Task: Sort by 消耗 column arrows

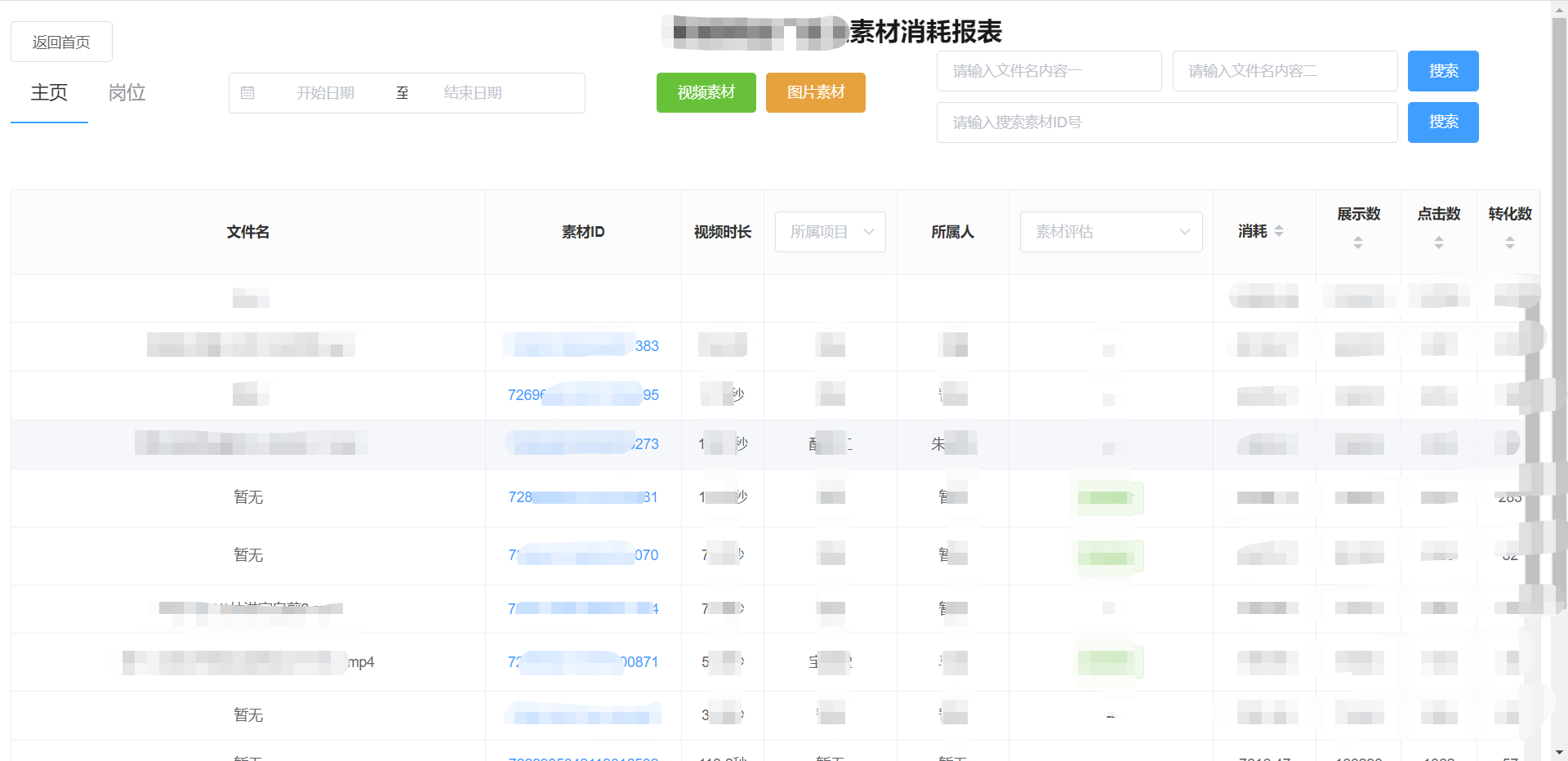Action: tap(1279, 231)
